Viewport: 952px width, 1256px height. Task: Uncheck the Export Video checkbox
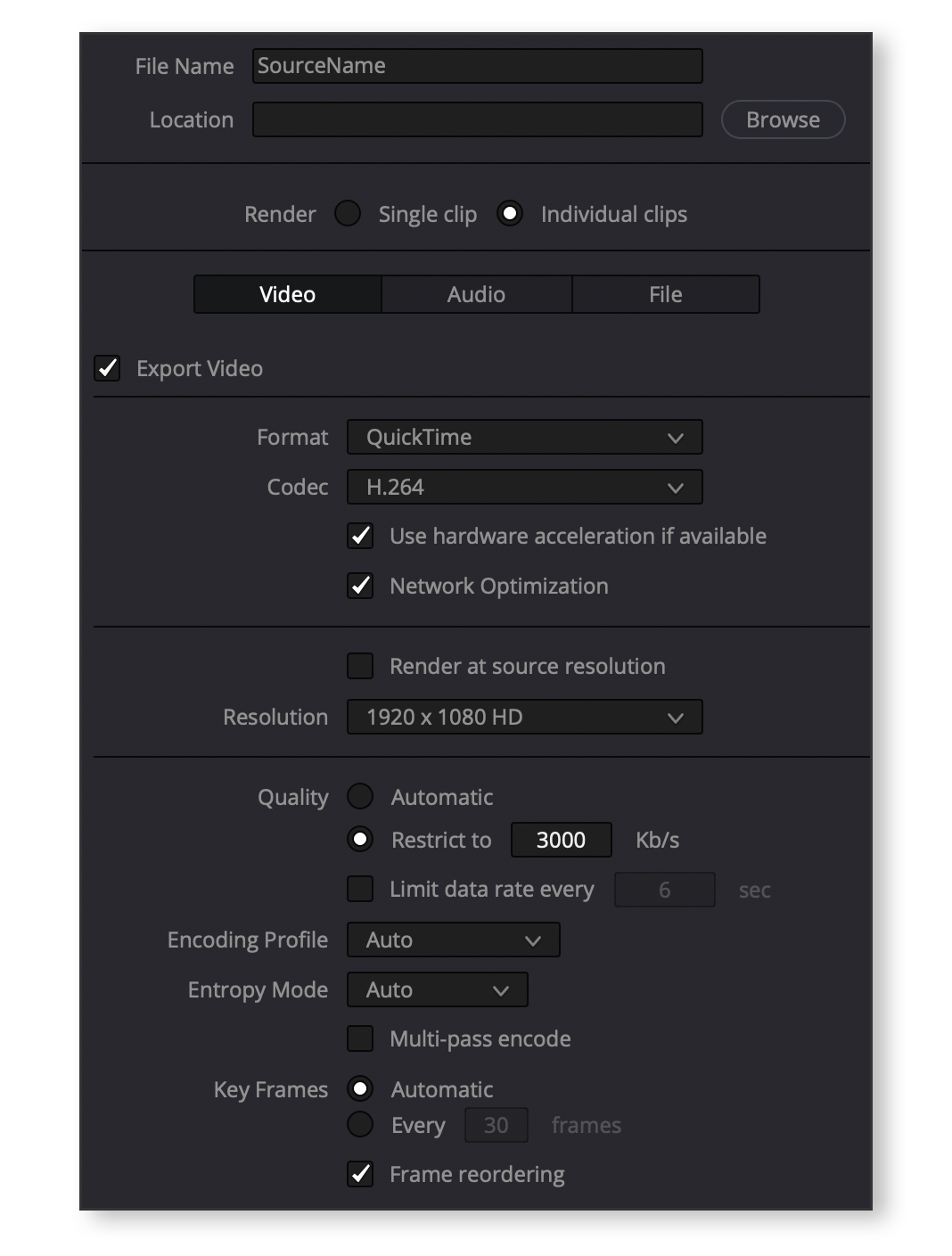pyautogui.click(x=108, y=368)
